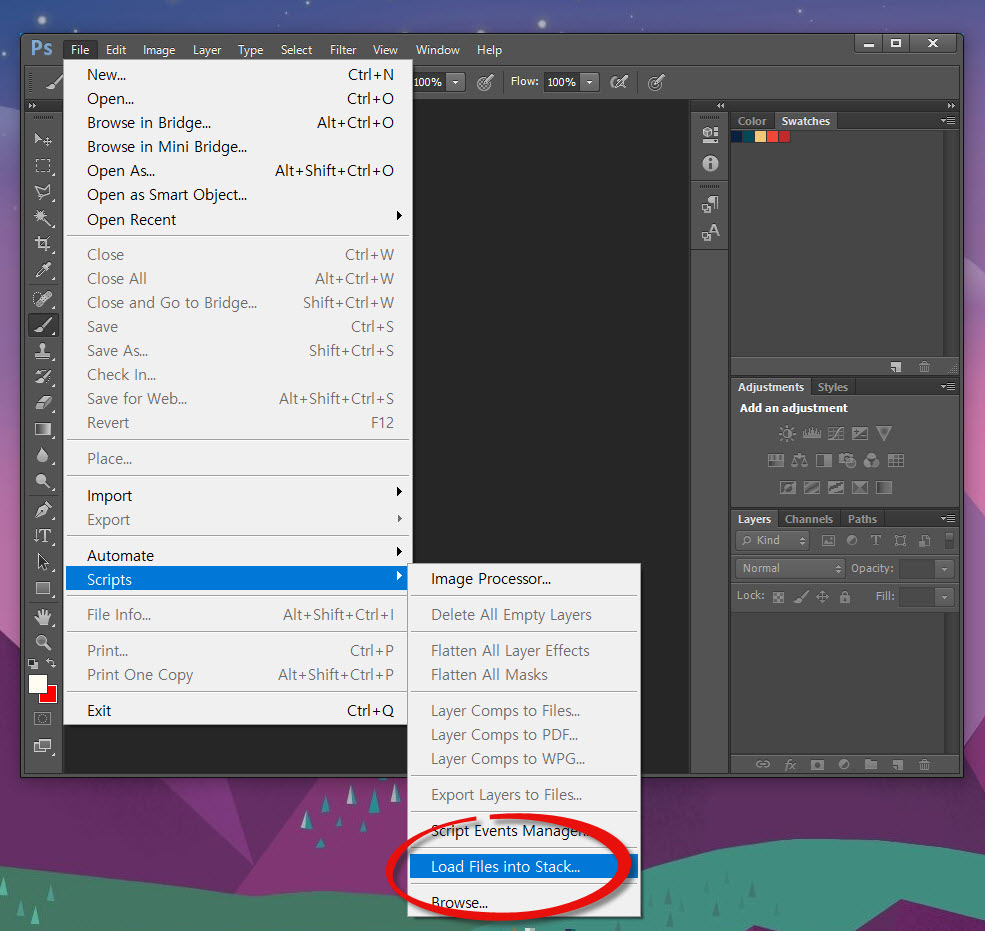Select the Crop tool
985x931 pixels.
[x=43, y=244]
